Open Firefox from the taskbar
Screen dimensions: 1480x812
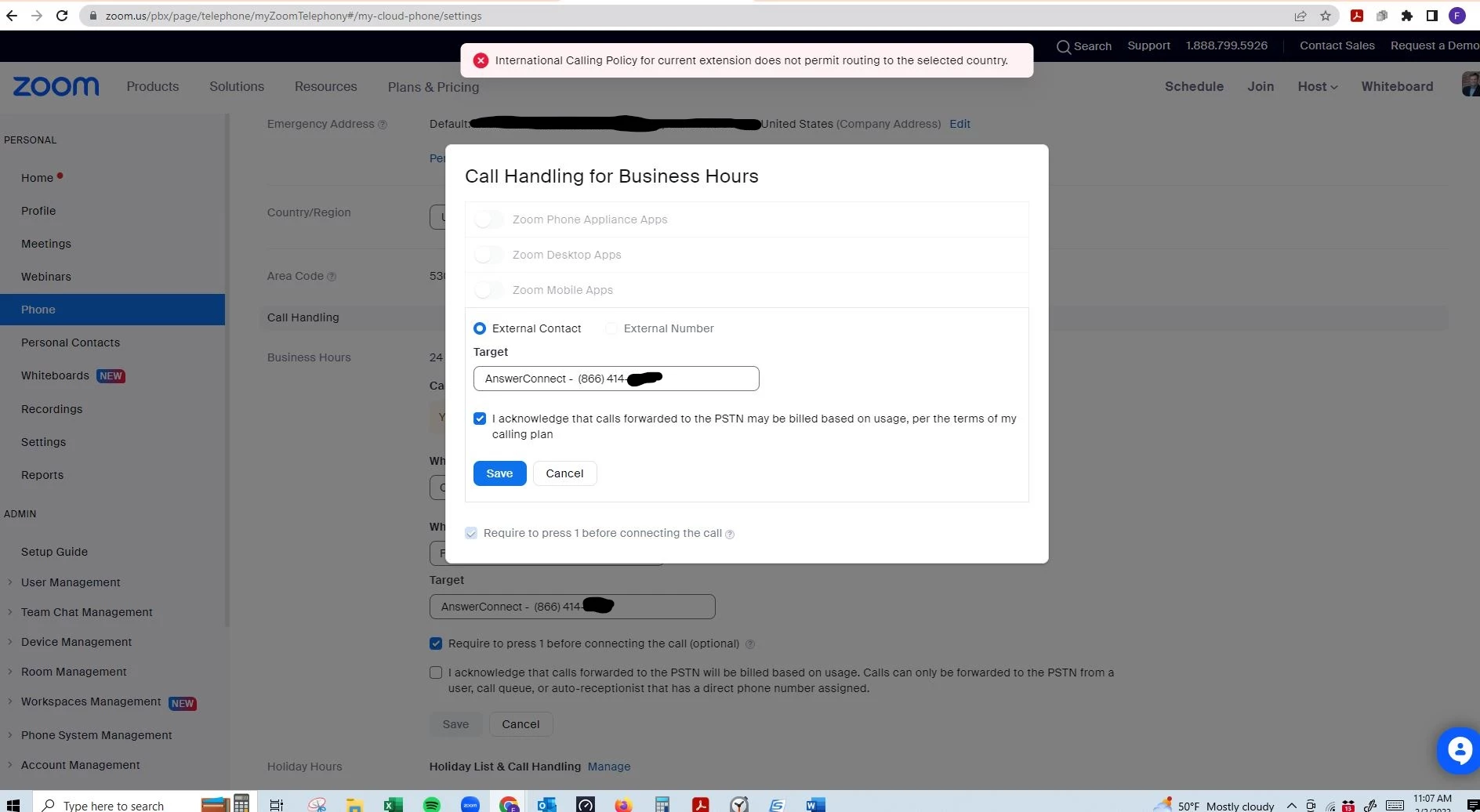[623, 805]
